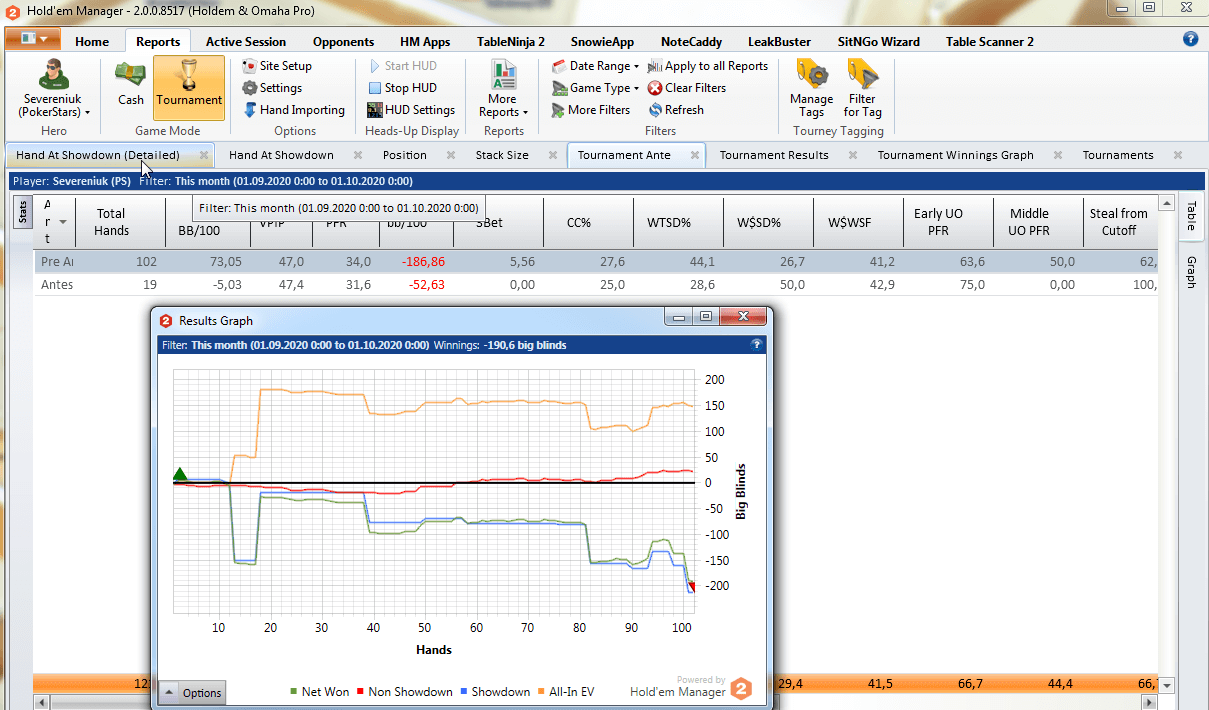Click the Stop HUD button

coord(401,88)
